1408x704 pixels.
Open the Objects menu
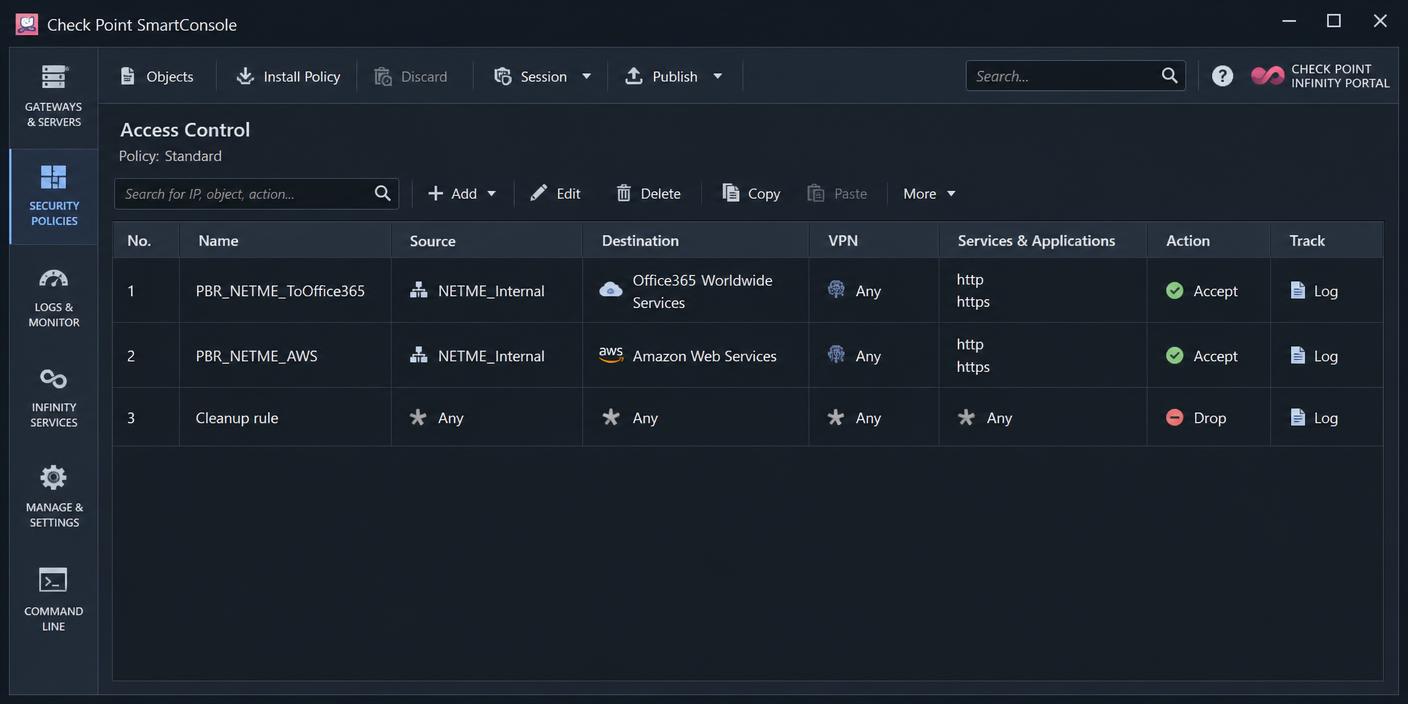click(157, 76)
